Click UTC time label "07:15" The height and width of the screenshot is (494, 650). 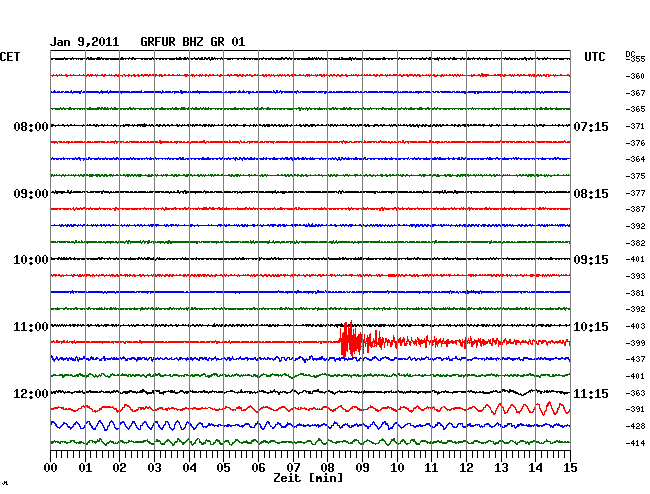point(591,126)
